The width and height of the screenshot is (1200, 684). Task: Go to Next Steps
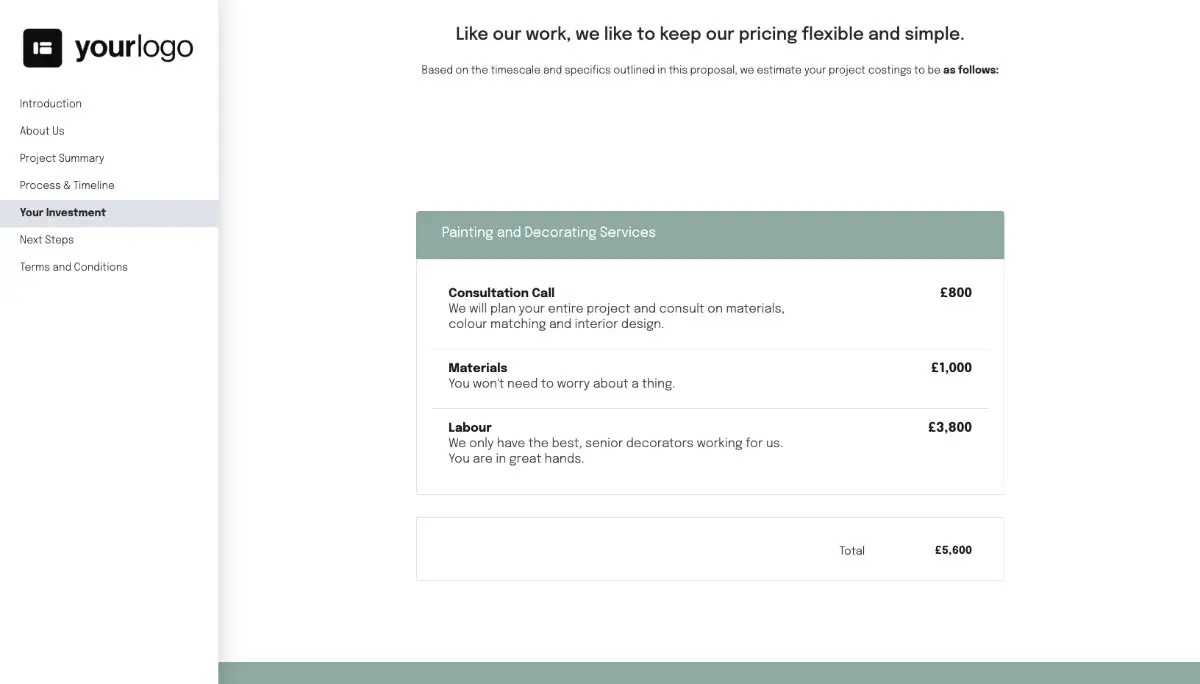pyautogui.click(x=47, y=239)
